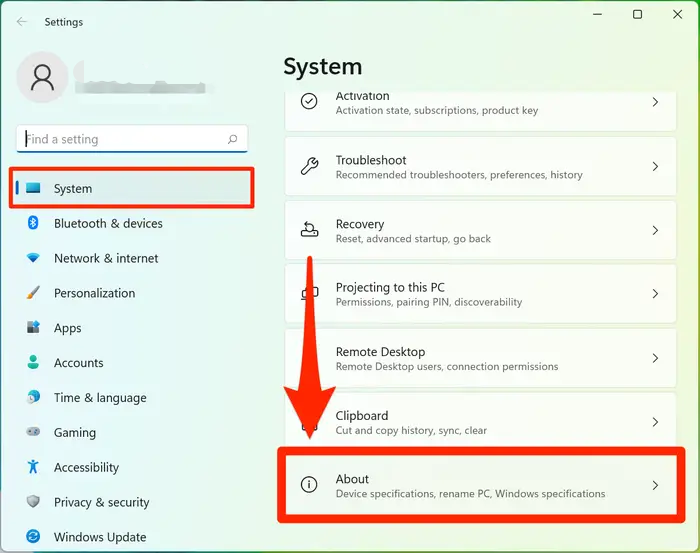700x553 pixels.
Task: Open Accounts settings
Action: point(79,363)
